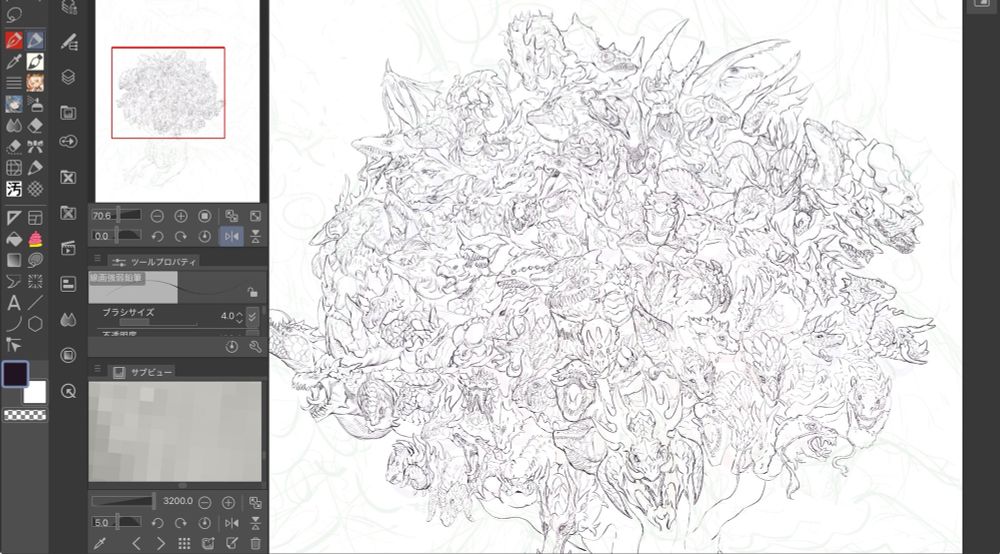The image size is (1000, 554).
Task: Select the Text tool letter A
Action: pos(13,303)
